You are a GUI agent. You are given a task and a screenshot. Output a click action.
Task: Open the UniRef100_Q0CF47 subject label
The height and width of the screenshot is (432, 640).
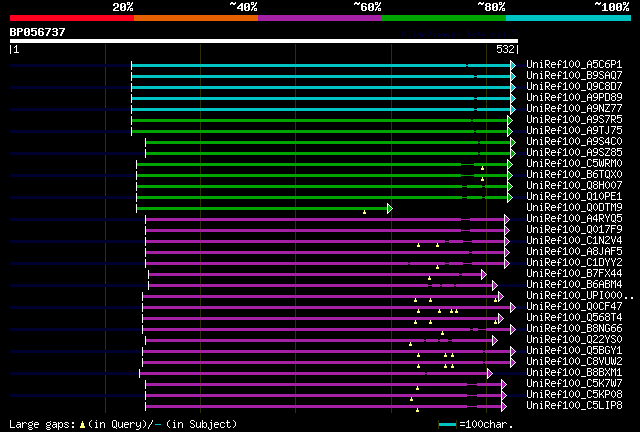(574, 307)
